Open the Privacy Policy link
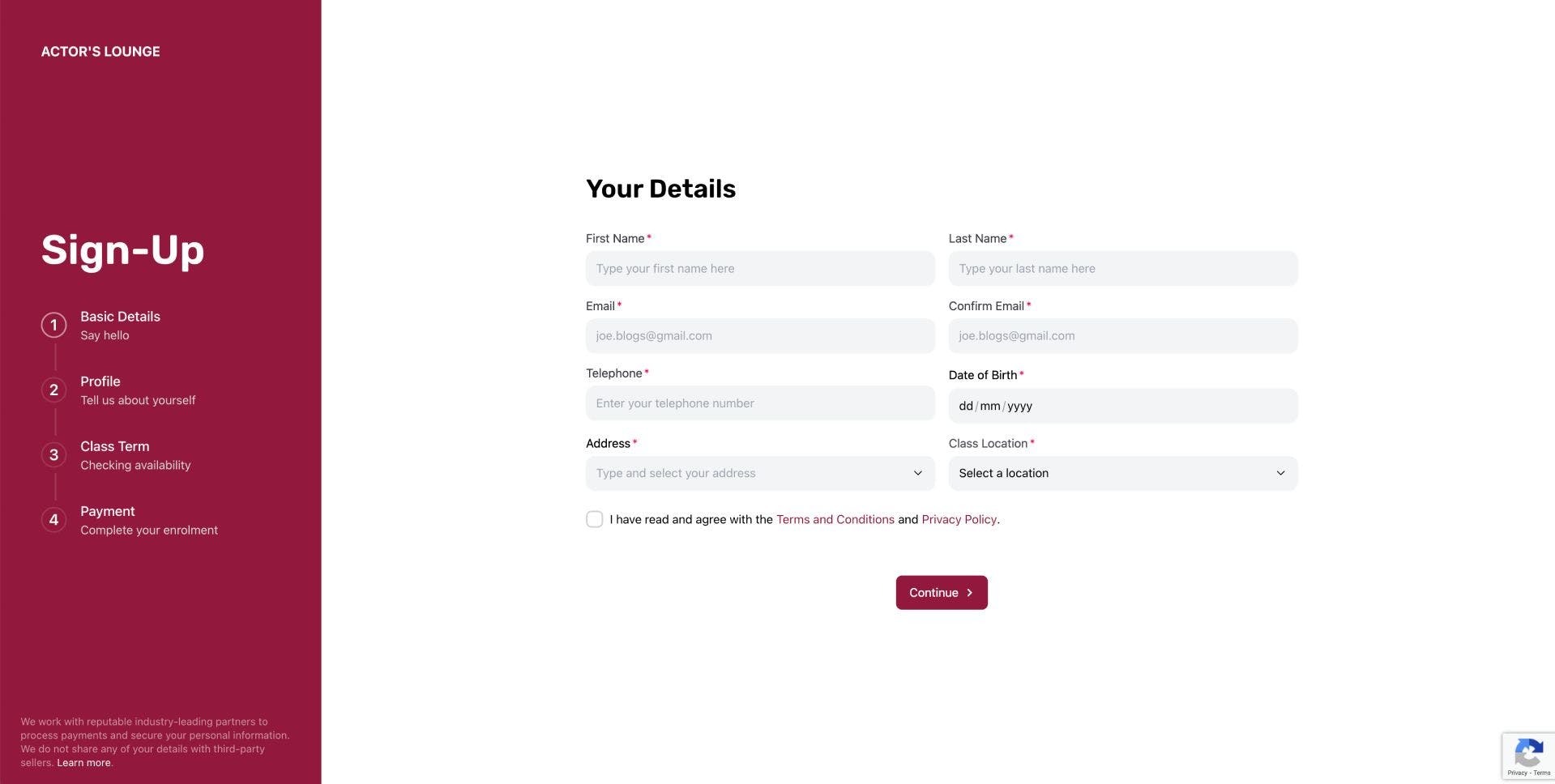Screen dimensions: 1555x784 coord(959,519)
